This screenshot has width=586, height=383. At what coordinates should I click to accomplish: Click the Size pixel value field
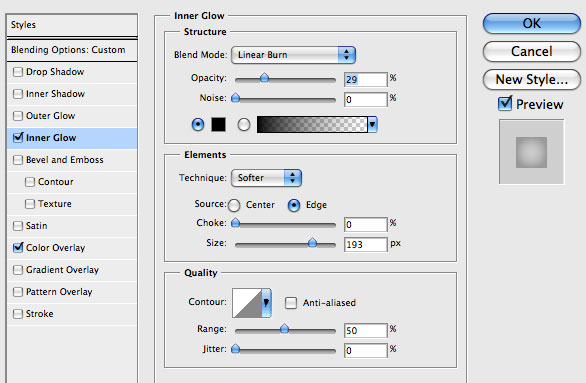(x=366, y=244)
